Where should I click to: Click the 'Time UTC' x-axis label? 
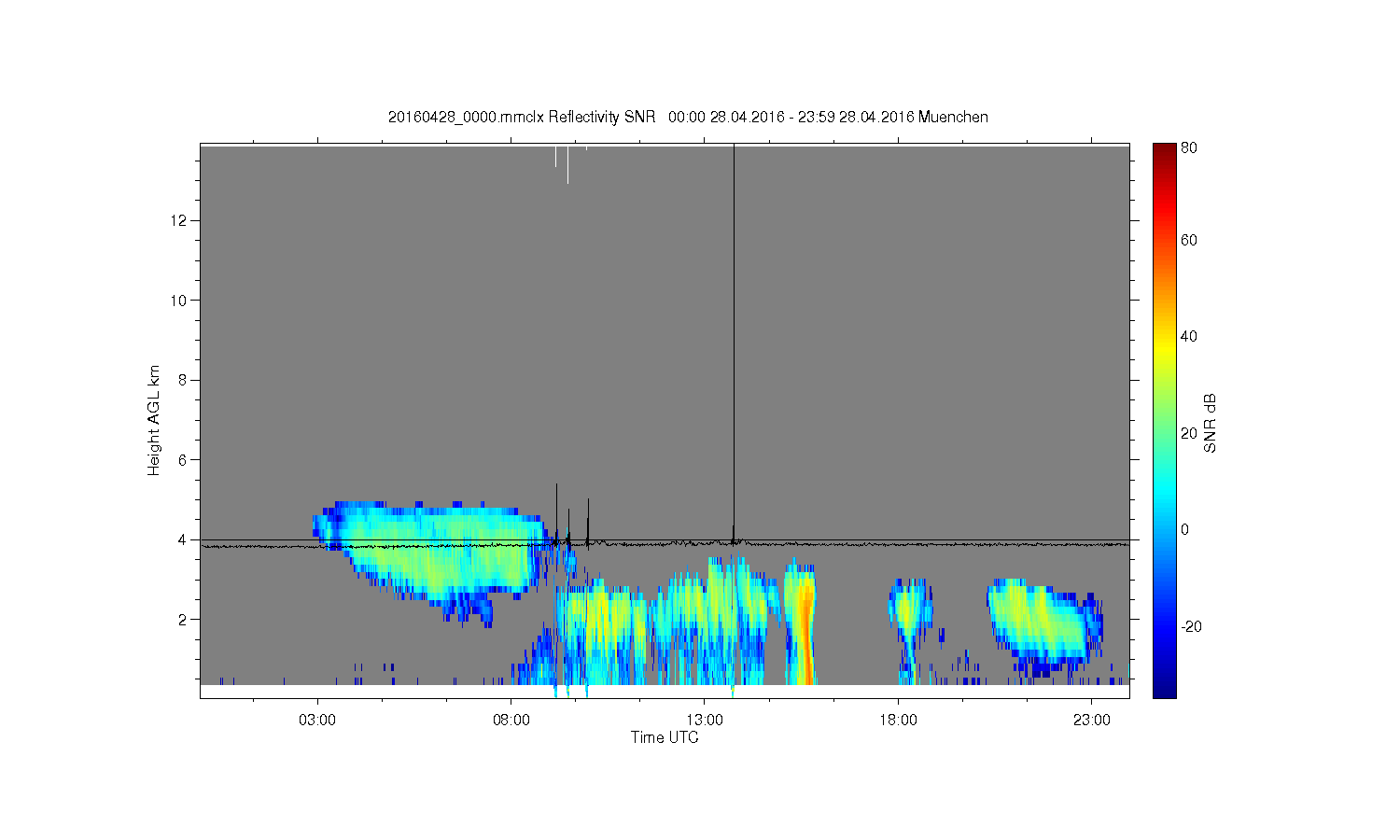tap(665, 737)
